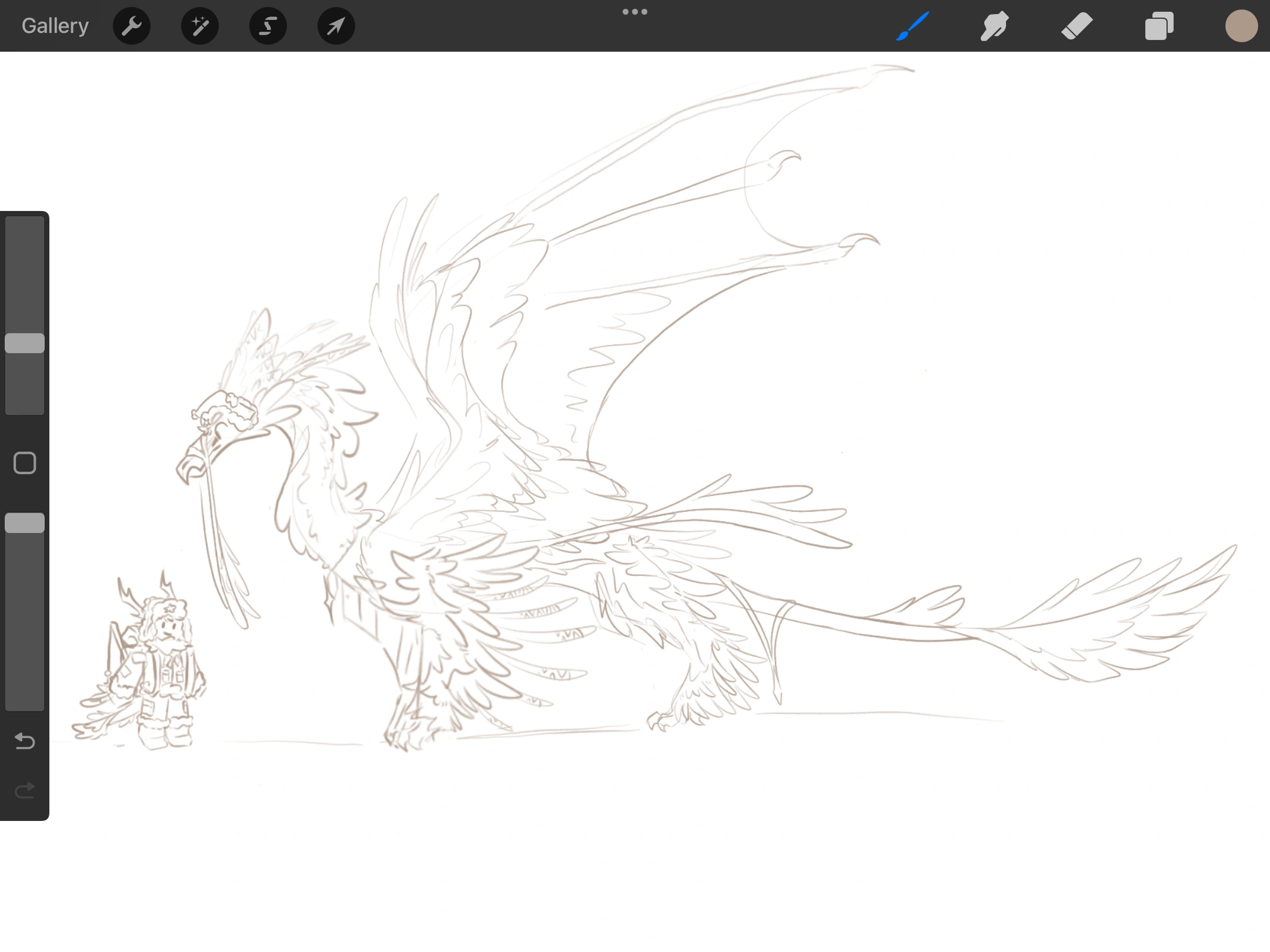Image resolution: width=1270 pixels, height=952 pixels.
Task: Switch to the Smudge tool
Action: 994,25
